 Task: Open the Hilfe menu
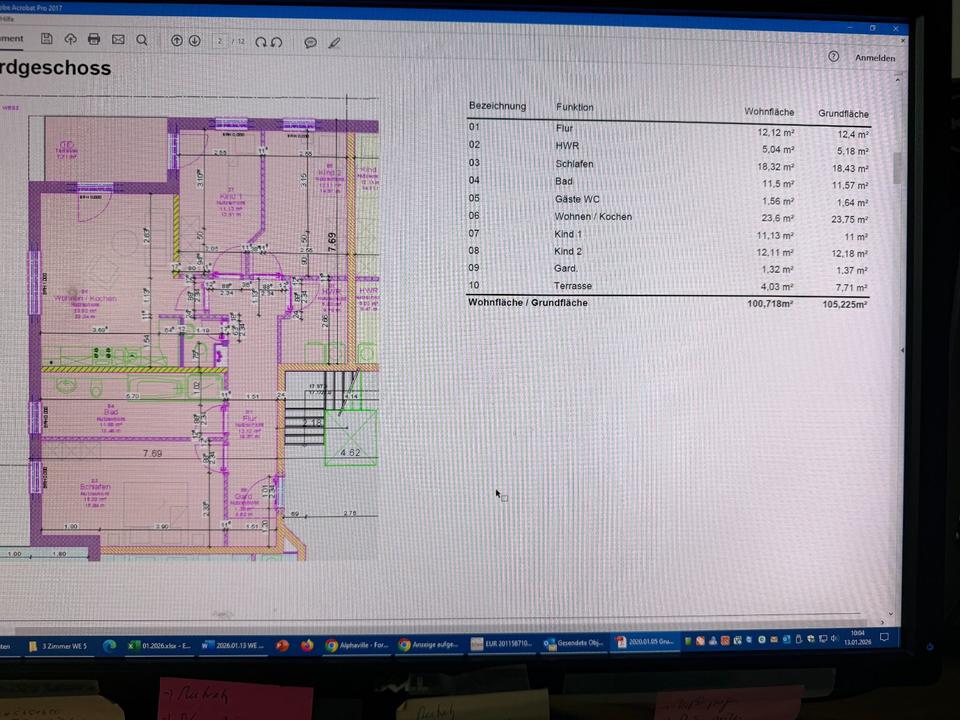click(8, 17)
